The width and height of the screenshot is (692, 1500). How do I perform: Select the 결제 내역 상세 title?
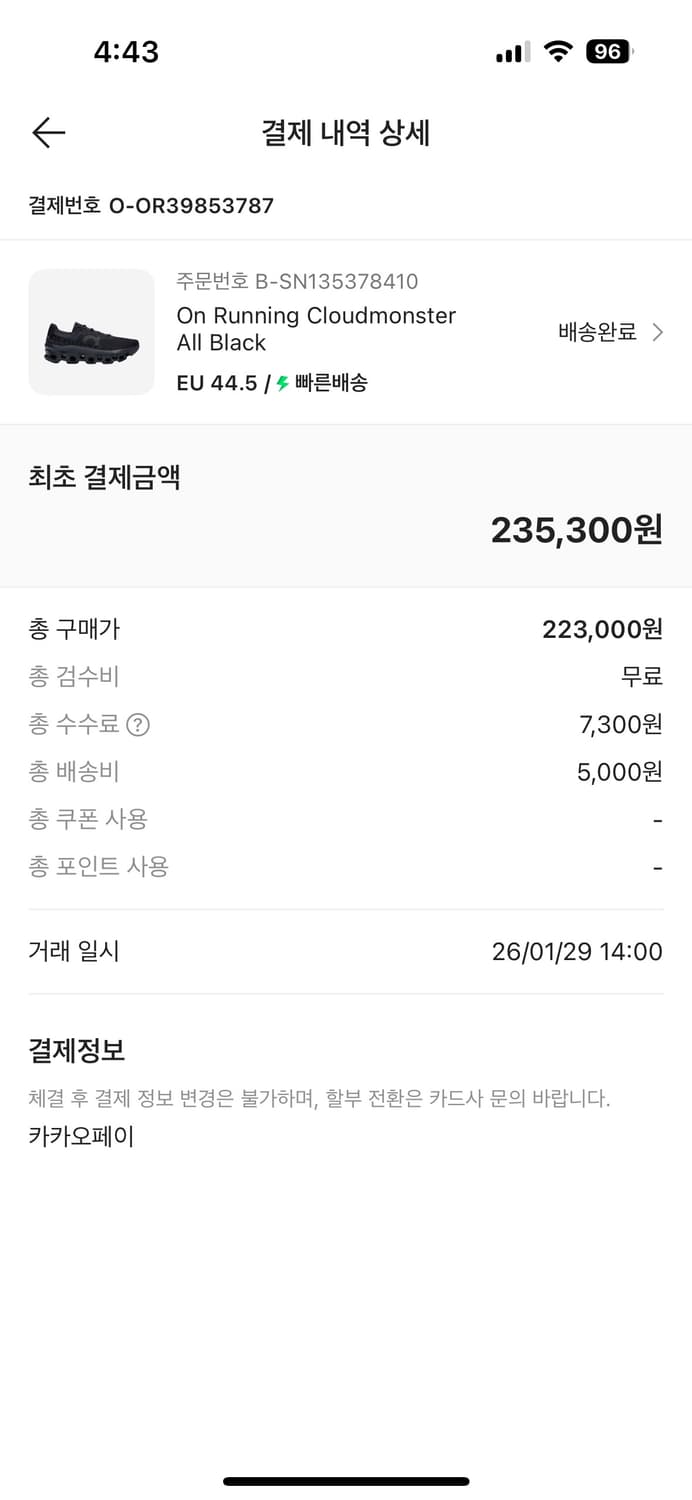coord(346,133)
